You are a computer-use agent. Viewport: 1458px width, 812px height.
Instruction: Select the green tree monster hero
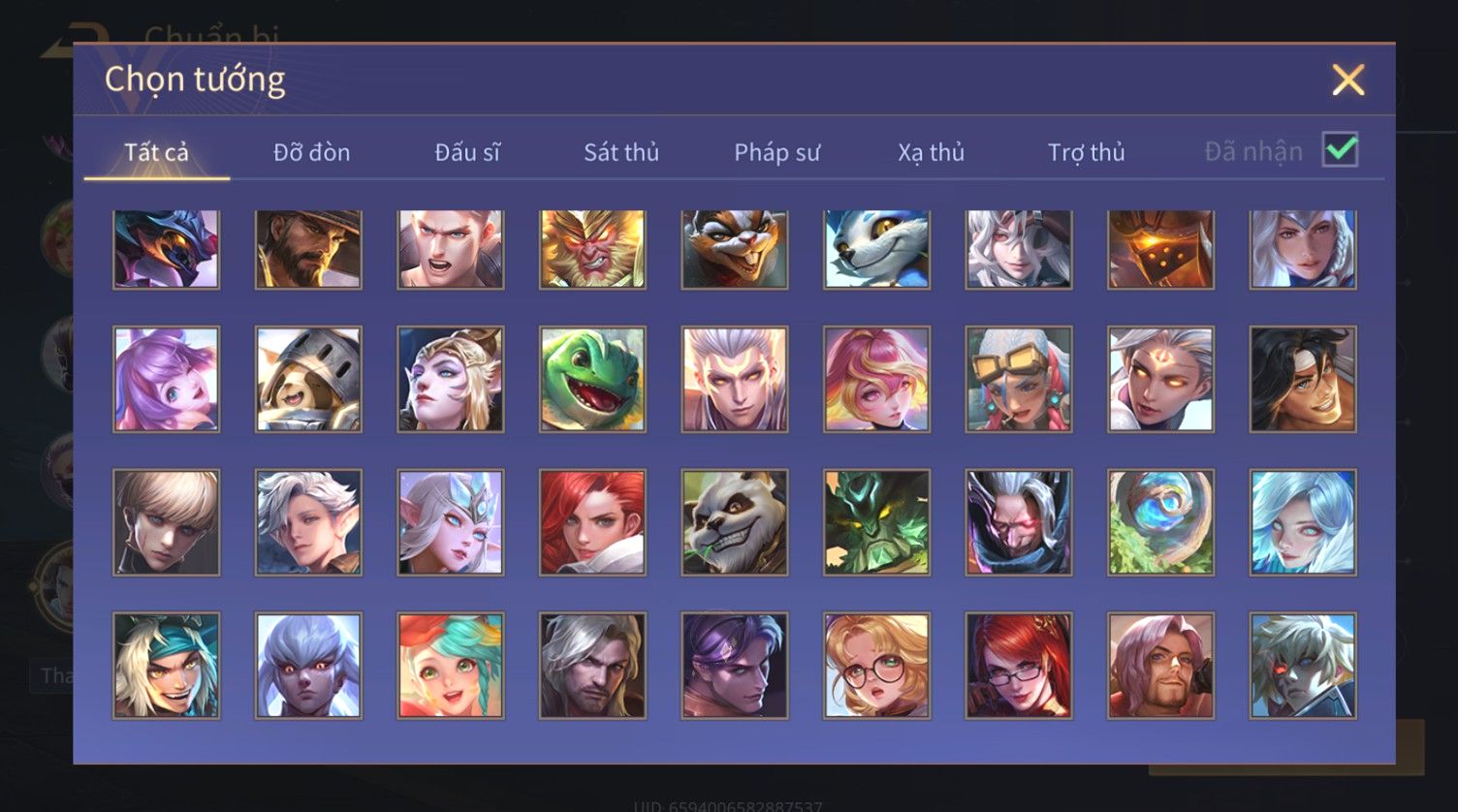click(876, 522)
